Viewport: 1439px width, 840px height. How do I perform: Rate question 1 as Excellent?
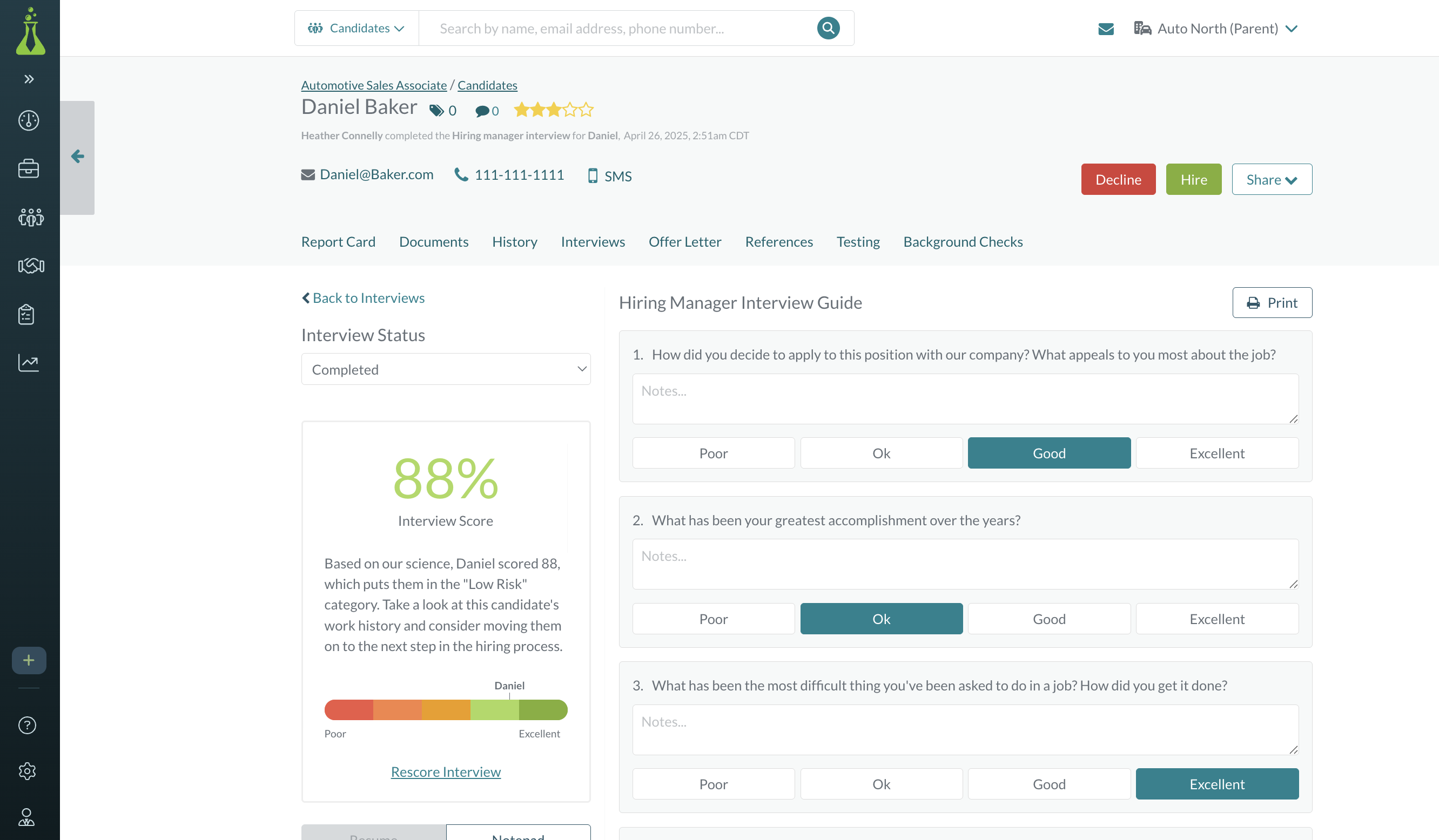pyautogui.click(x=1216, y=453)
